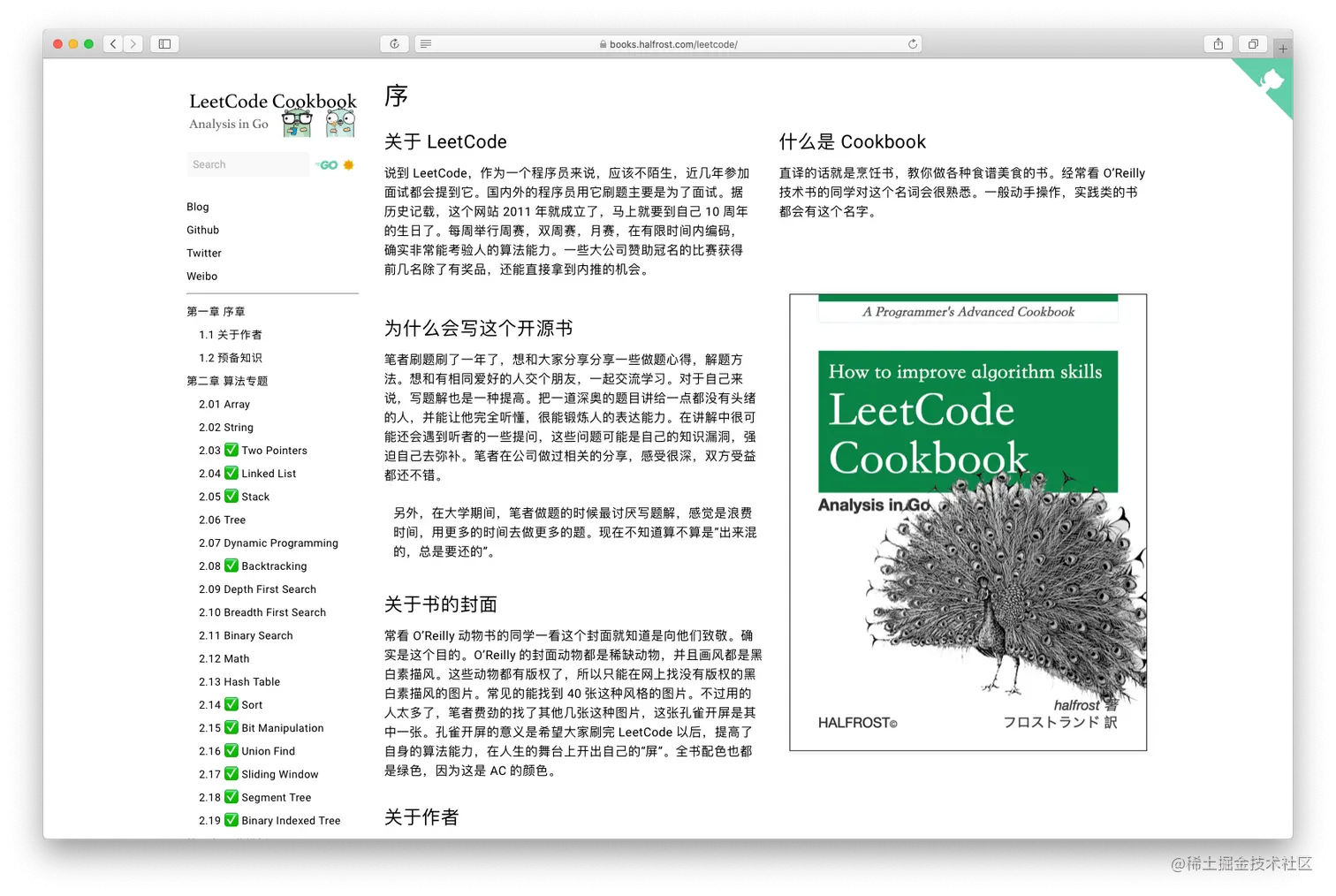Open the Weibo sidebar link
Screen dimensions: 1336x896
202,276
